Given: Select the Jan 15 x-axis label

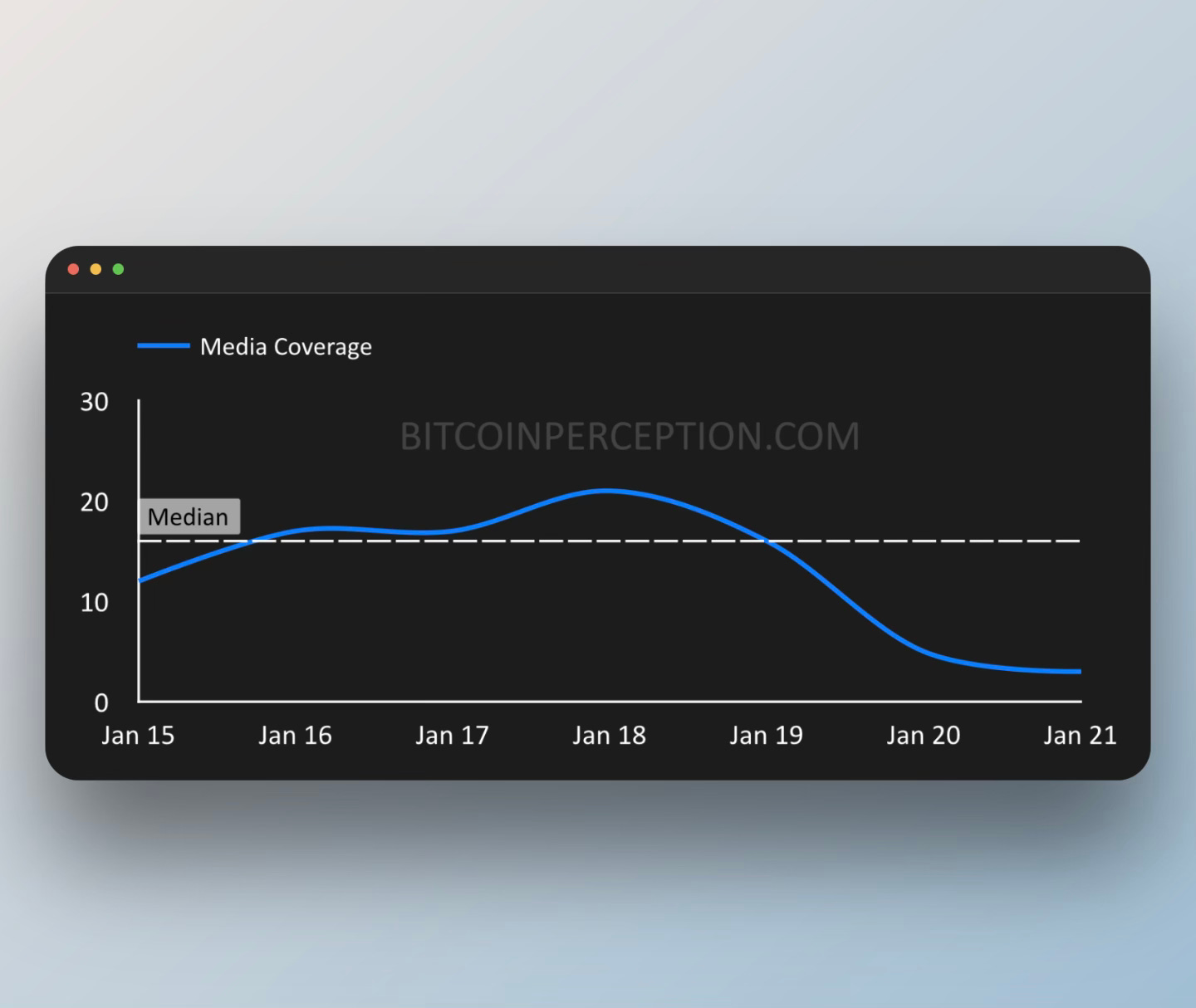Looking at the screenshot, I should (138, 736).
